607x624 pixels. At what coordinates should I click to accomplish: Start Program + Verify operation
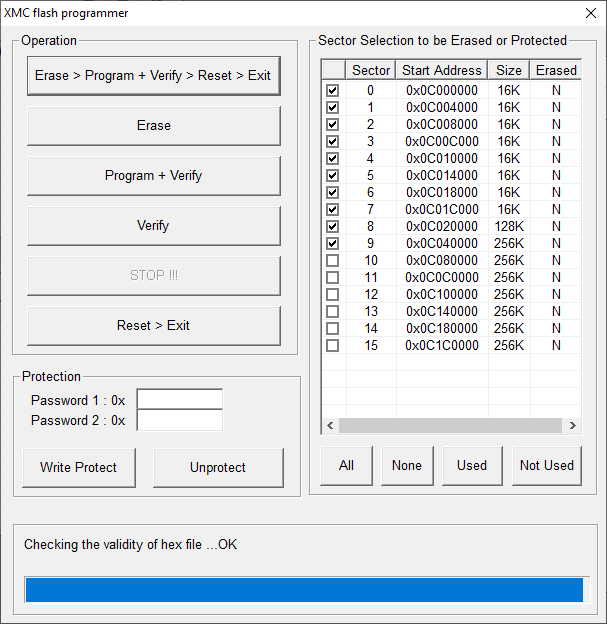click(154, 176)
